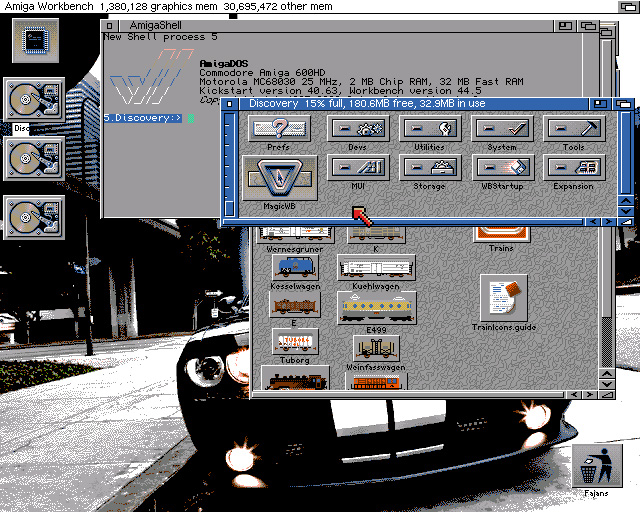Click the AmigaShell window zoom gadget

[565, 26]
